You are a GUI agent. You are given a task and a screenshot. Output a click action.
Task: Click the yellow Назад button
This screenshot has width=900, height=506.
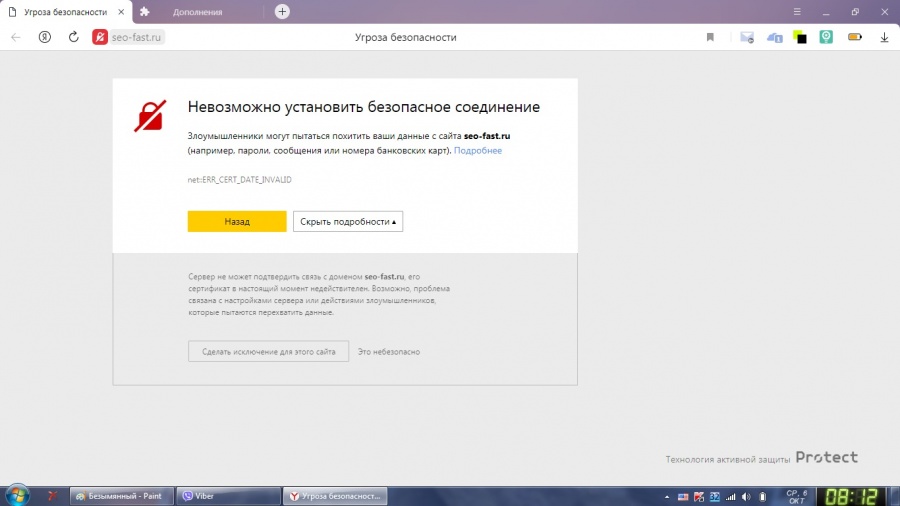coord(237,221)
